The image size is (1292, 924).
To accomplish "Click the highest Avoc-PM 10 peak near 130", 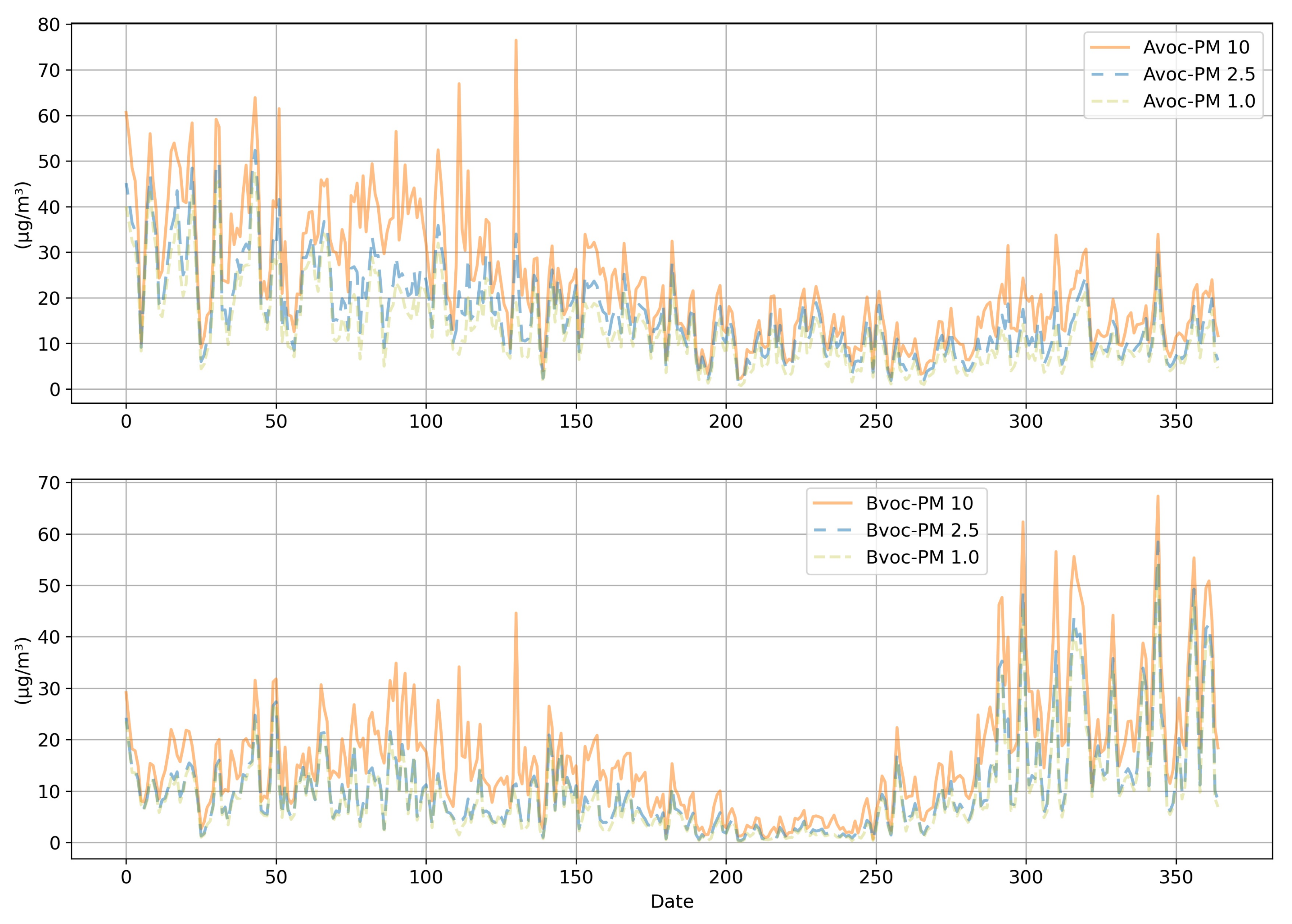I will [x=515, y=40].
